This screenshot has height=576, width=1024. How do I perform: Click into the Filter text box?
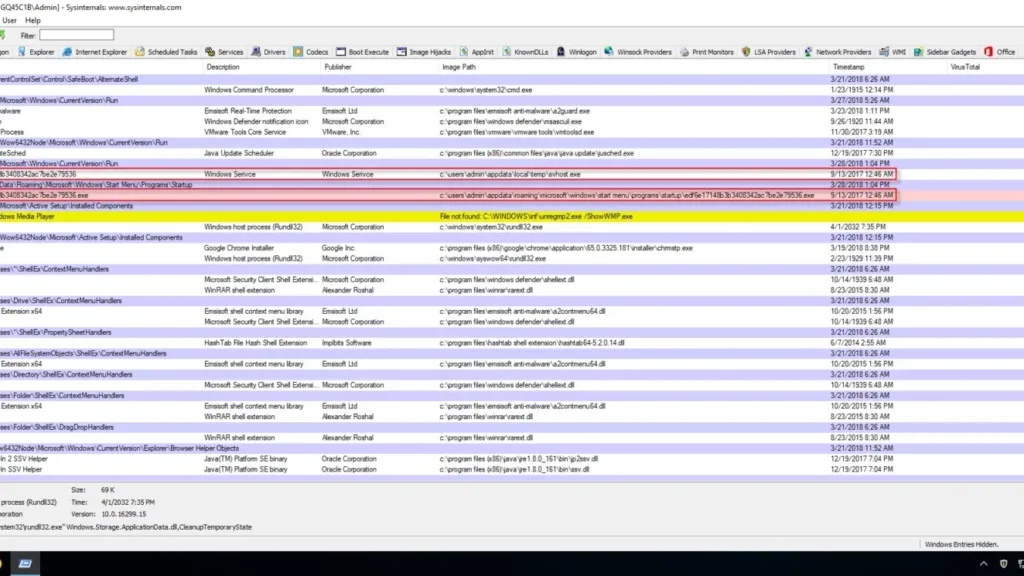click(76, 35)
